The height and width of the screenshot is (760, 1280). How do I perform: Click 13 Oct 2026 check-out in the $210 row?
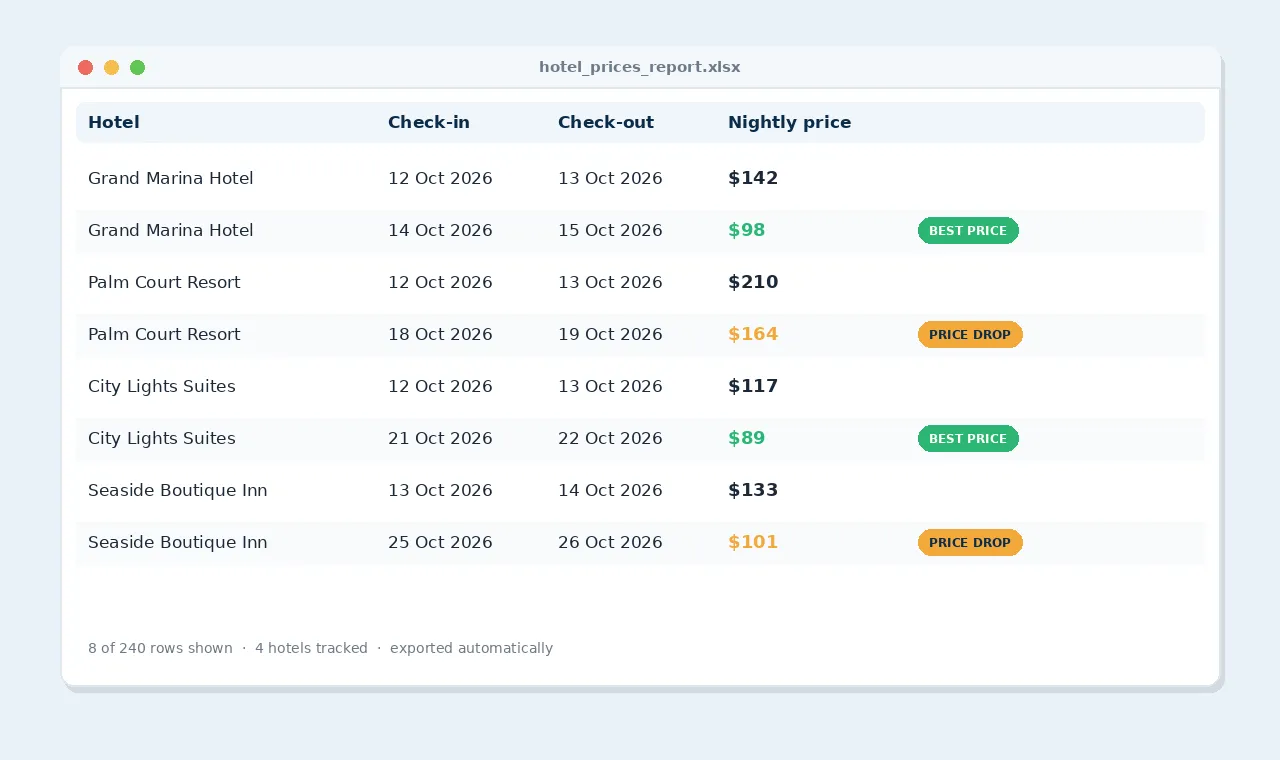[610, 282]
